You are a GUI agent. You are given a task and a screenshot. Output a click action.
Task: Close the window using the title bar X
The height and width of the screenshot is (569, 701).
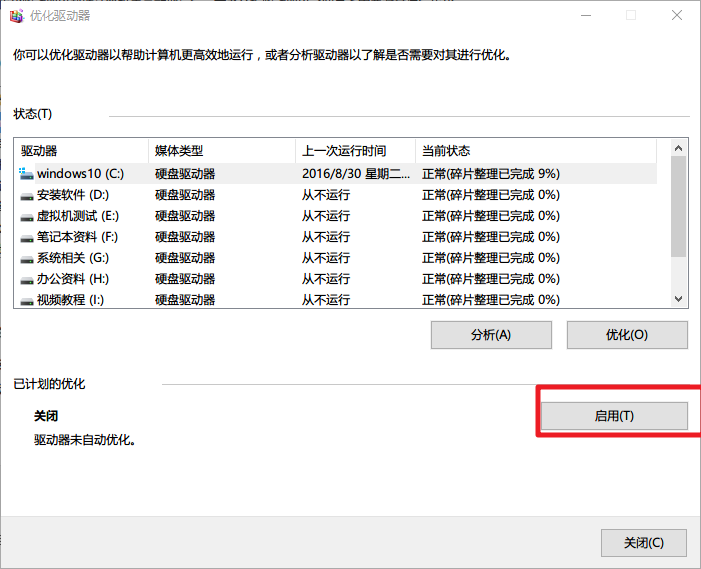pos(677,16)
